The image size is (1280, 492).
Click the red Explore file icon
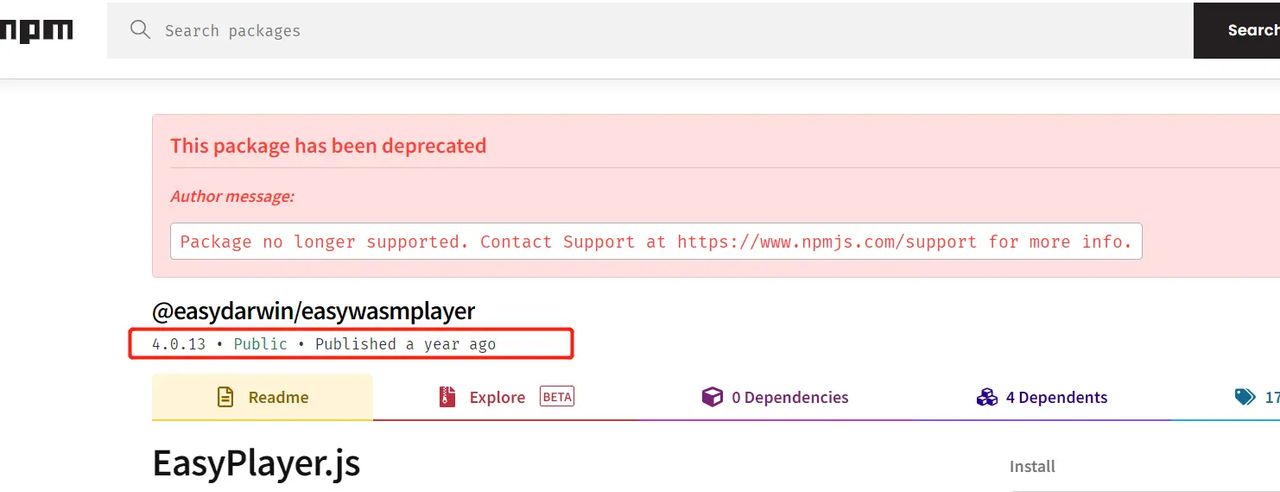point(447,397)
